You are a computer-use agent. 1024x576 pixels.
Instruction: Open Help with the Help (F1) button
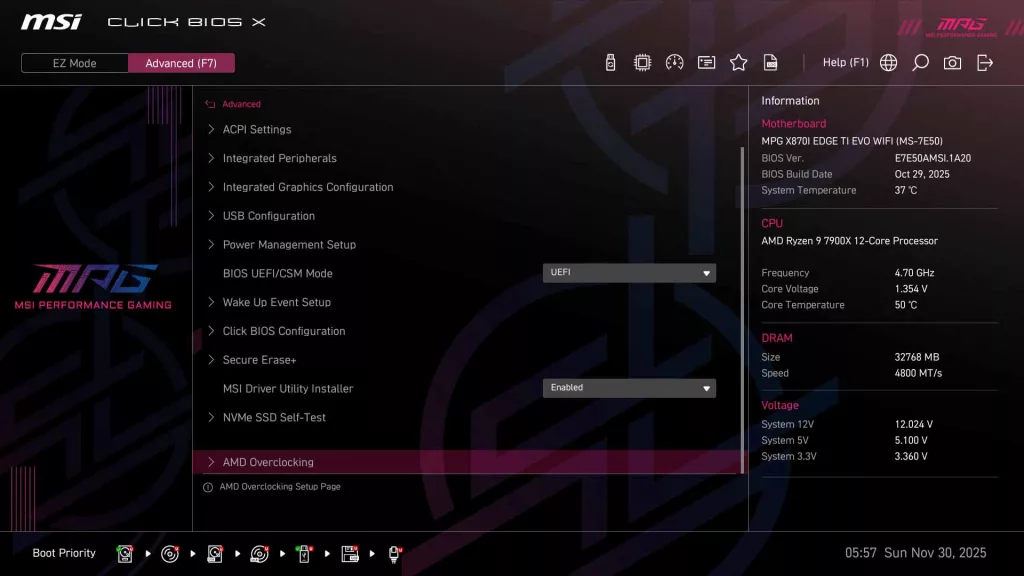845,62
